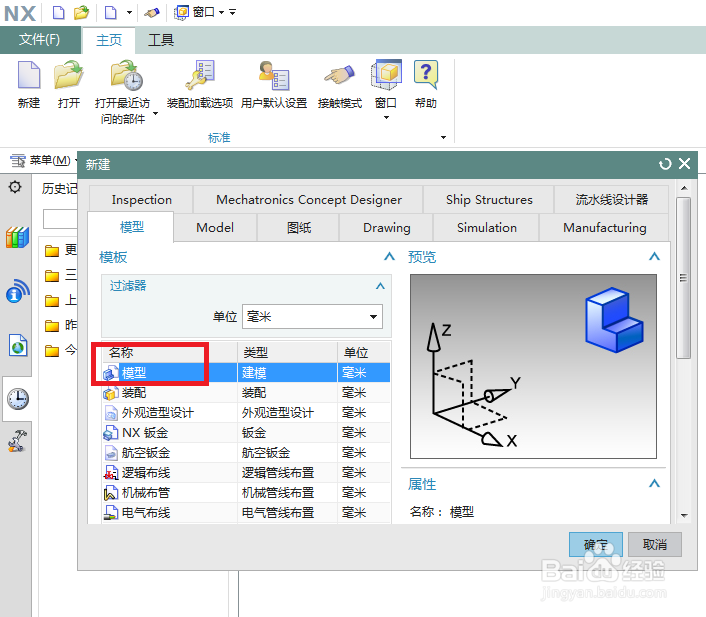706x617 pixels.
Task: Click the template preview image
Action: [x=533, y=366]
